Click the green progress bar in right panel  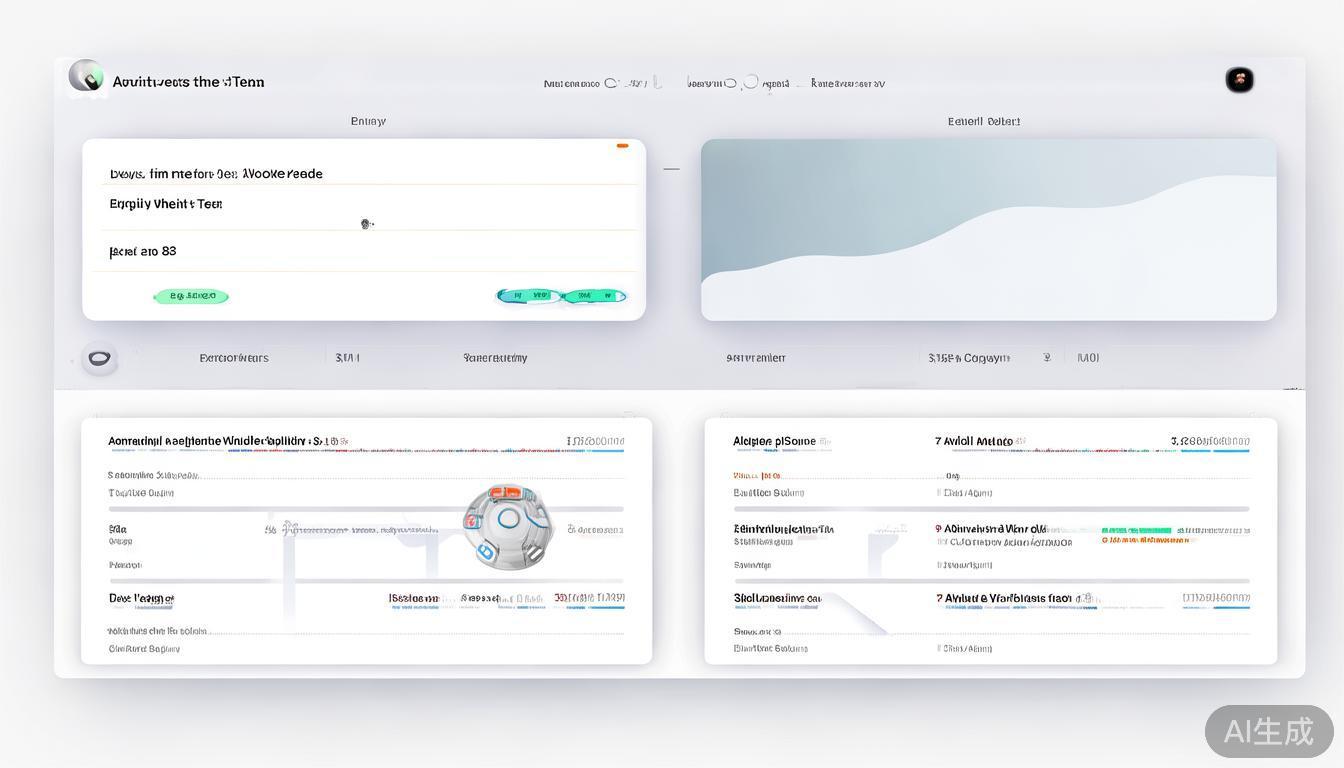point(1136,531)
